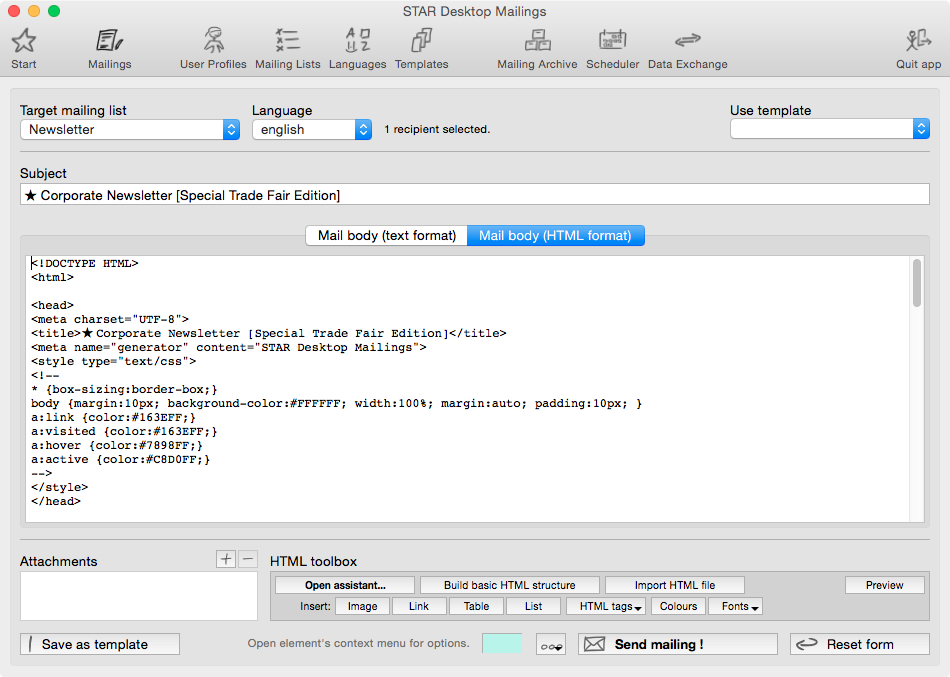
Task: Open Mailing Lists icon
Action: click(287, 41)
